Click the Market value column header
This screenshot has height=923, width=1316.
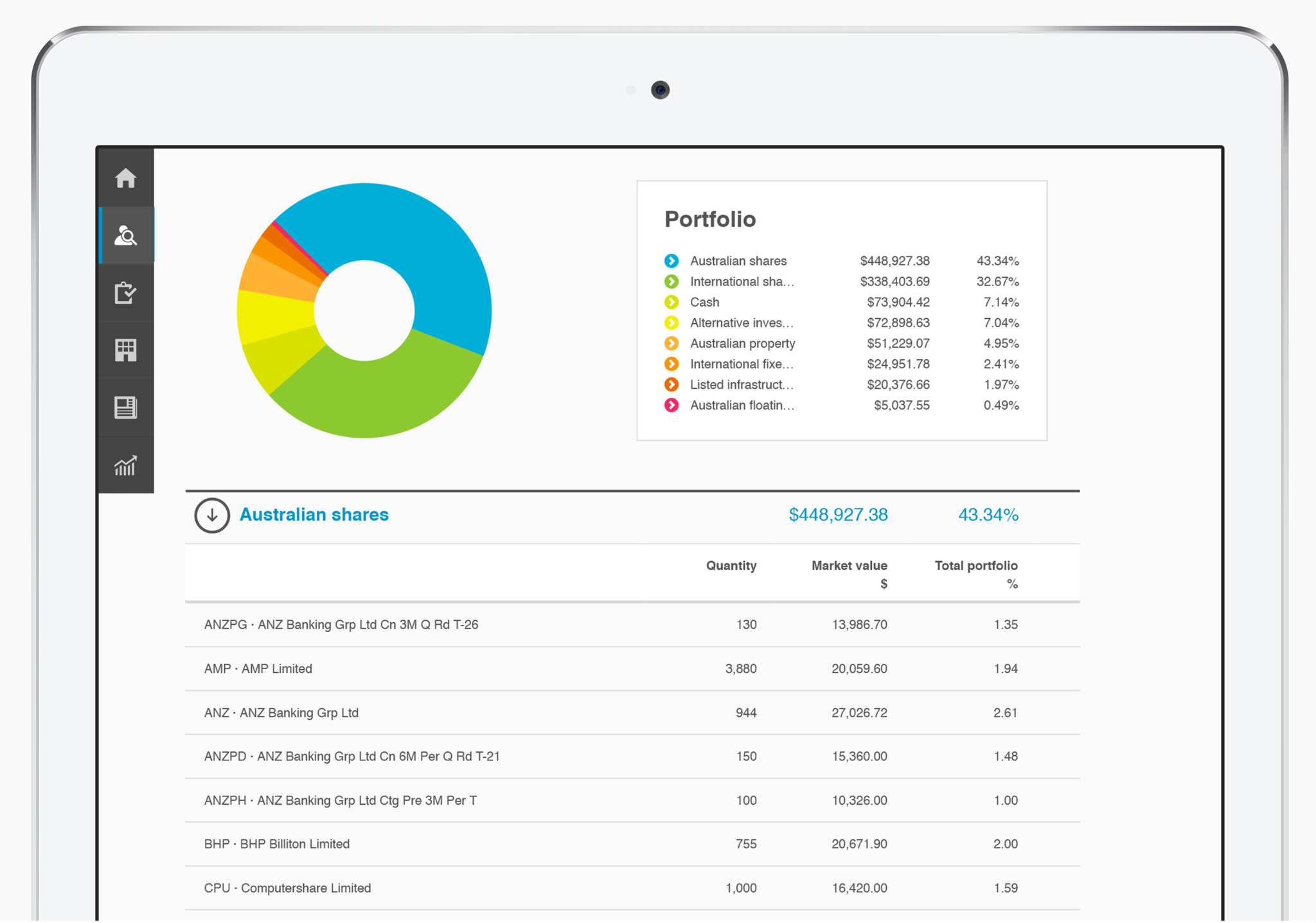coord(849,566)
